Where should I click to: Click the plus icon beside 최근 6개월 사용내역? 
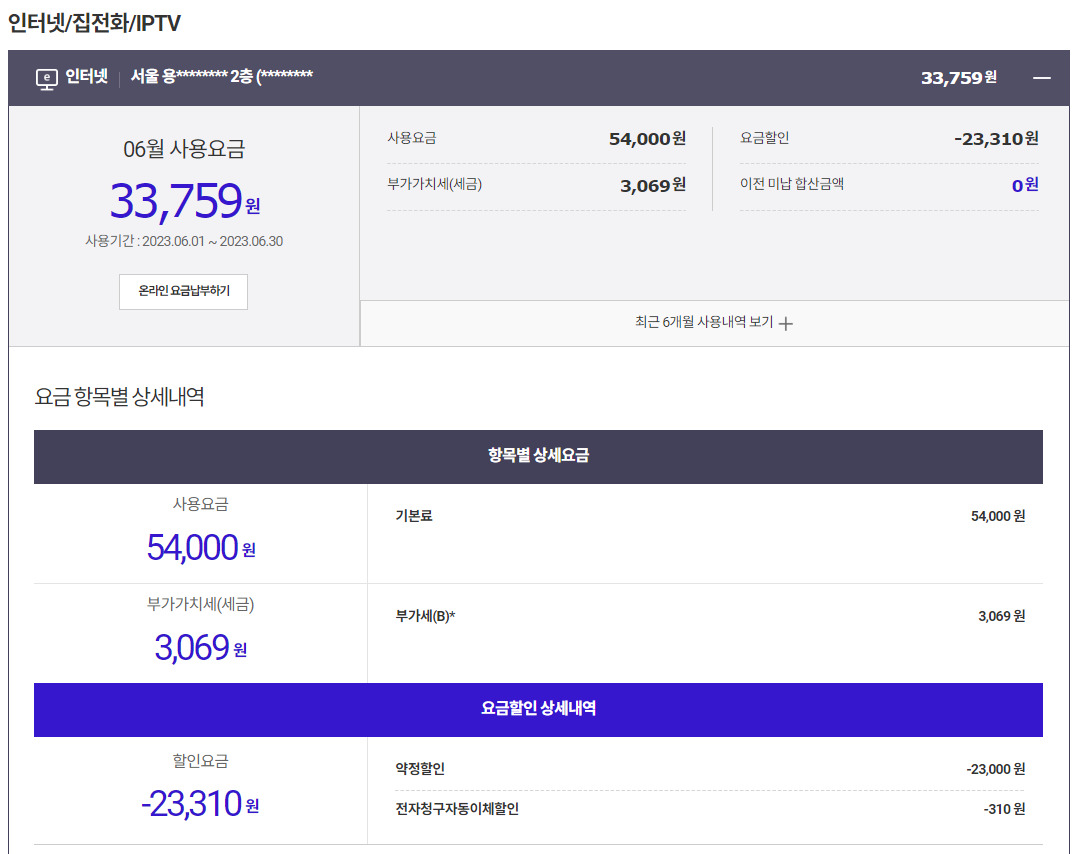pos(786,323)
